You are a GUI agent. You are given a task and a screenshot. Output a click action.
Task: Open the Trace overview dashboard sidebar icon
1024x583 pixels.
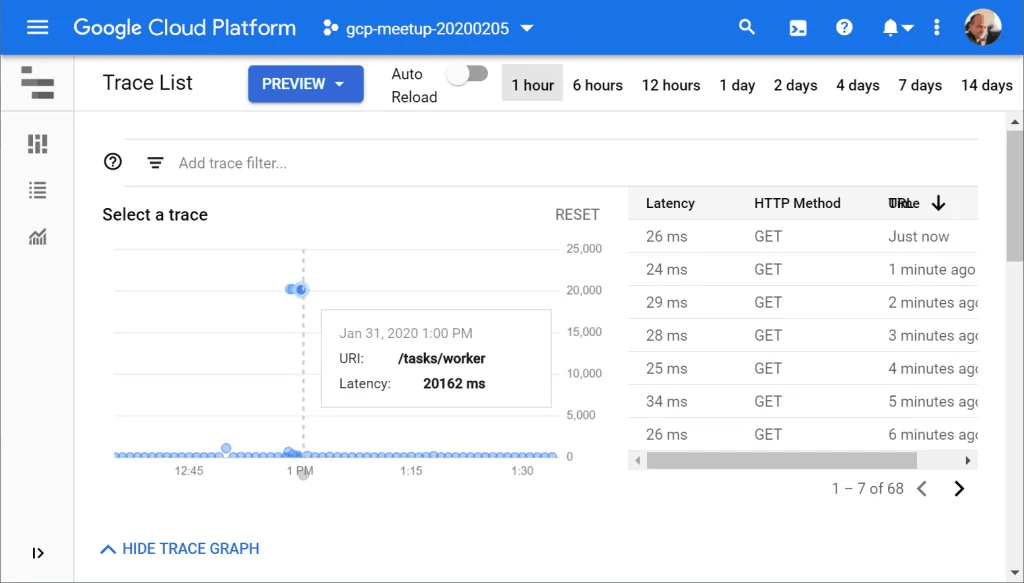pyautogui.click(x=38, y=144)
